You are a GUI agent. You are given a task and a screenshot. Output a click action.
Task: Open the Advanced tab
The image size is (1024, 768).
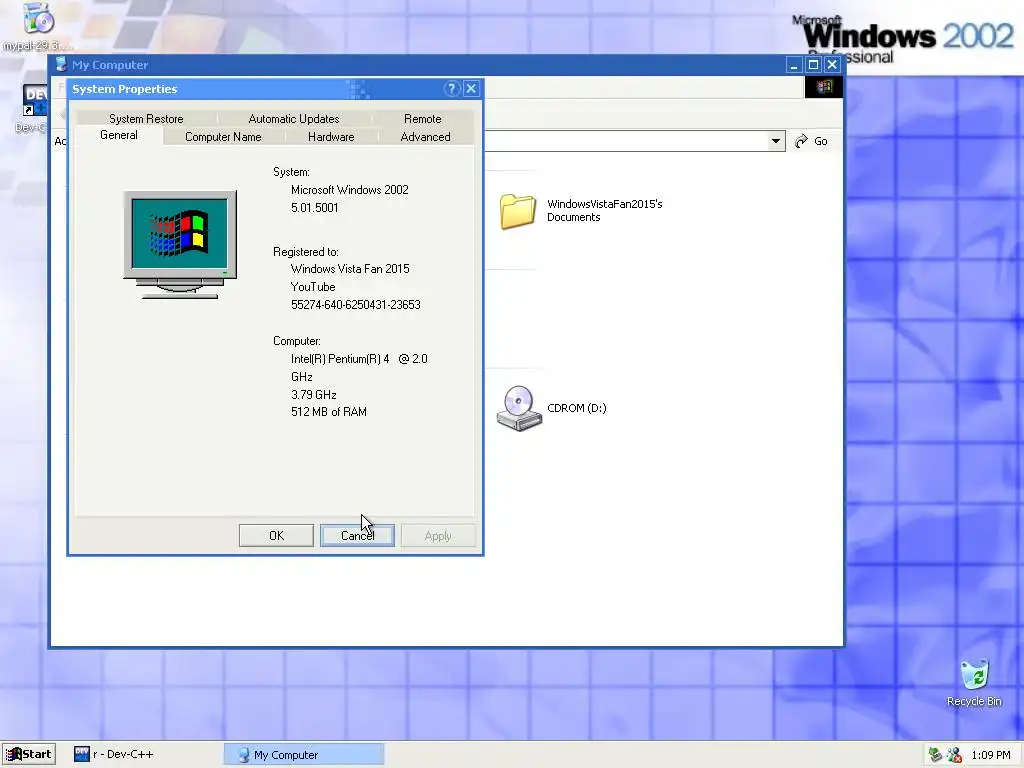coord(425,136)
